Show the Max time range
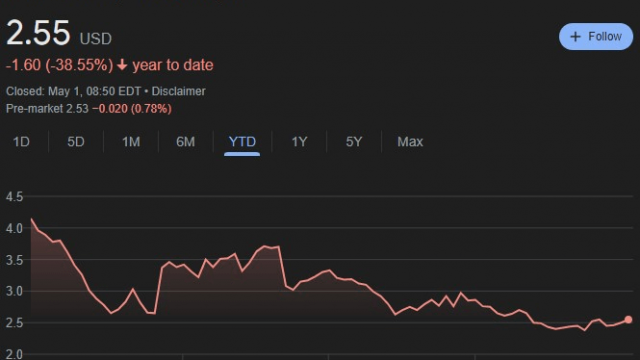This screenshot has width=640, height=360. click(x=410, y=142)
